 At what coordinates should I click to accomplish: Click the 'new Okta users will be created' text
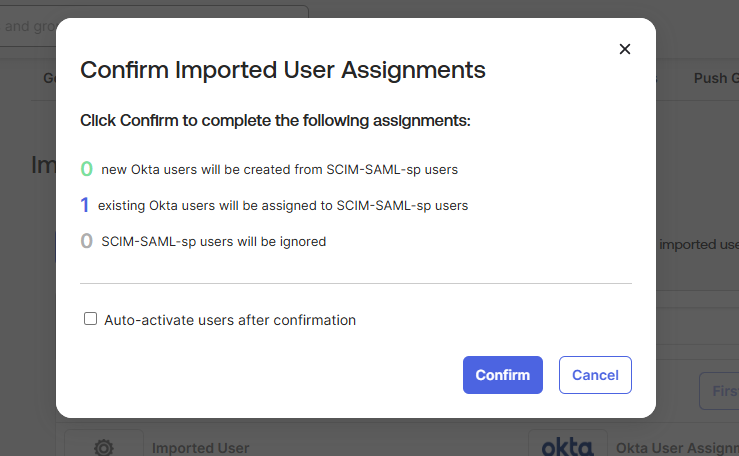(x=279, y=170)
